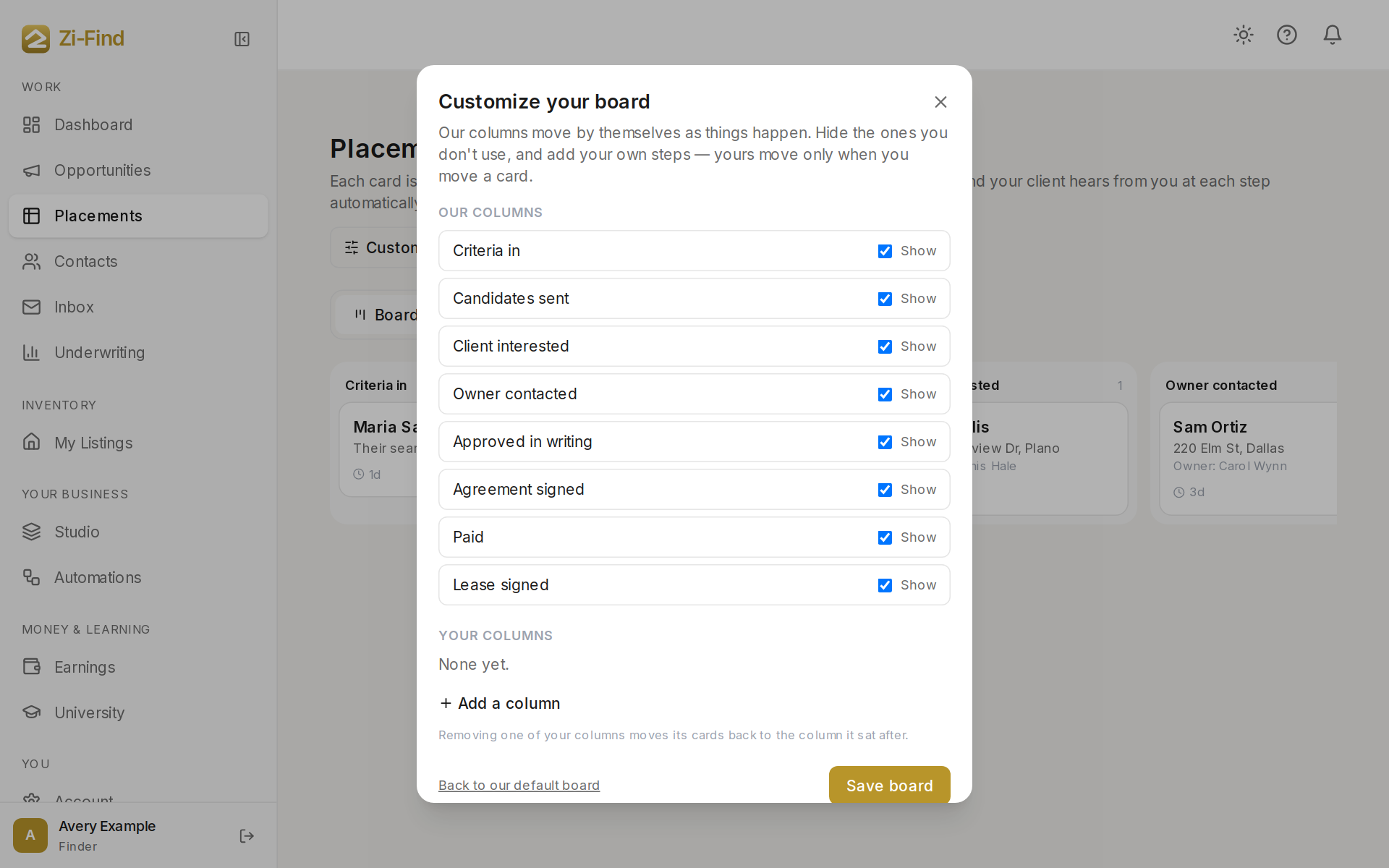Screen dimensions: 1389x868
Task: Click Add a column
Action: click(500, 703)
